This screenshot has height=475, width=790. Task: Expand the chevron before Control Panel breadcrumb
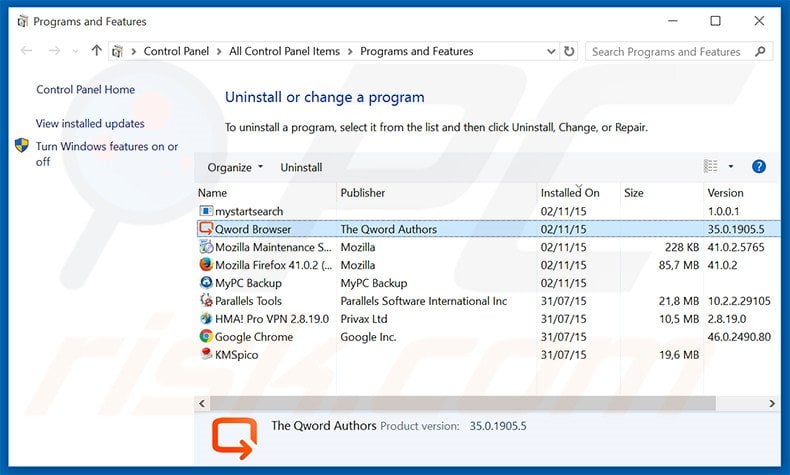coord(134,51)
